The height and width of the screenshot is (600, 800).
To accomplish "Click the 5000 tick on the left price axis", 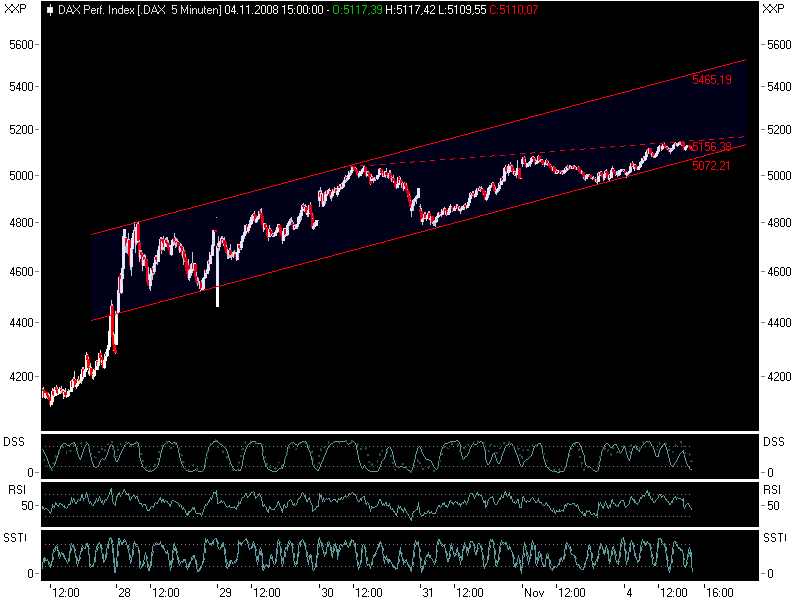I will click(21, 176).
